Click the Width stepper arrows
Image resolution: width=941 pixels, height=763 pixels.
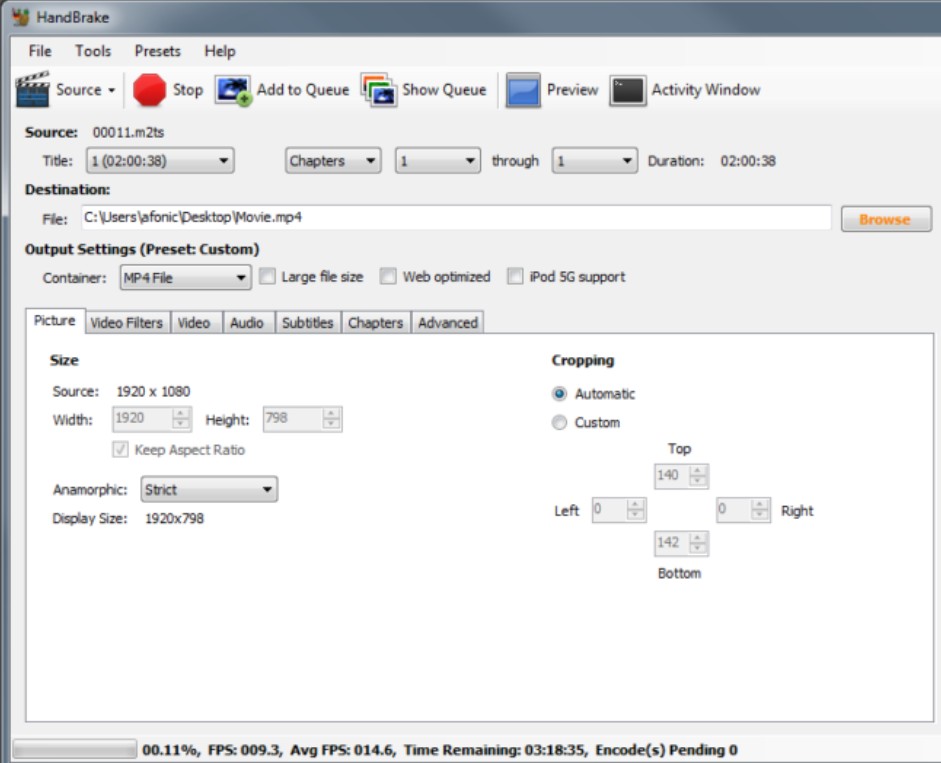[181, 418]
